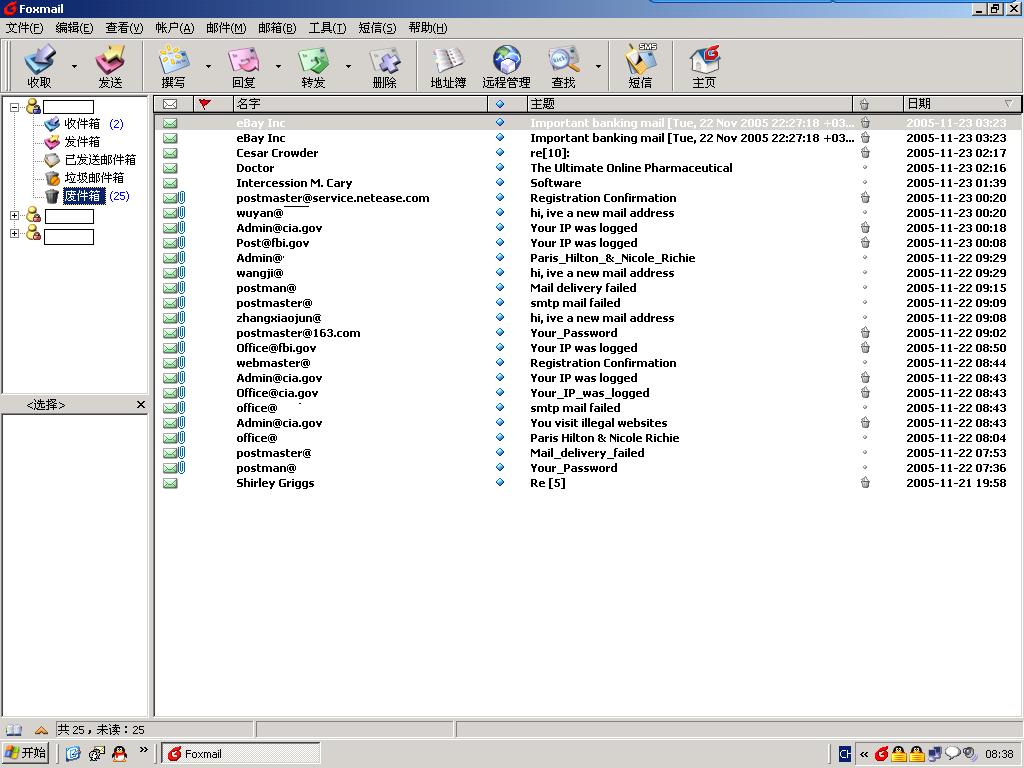Open 远程管理 remote management
1024x768 pixels.
click(506, 66)
